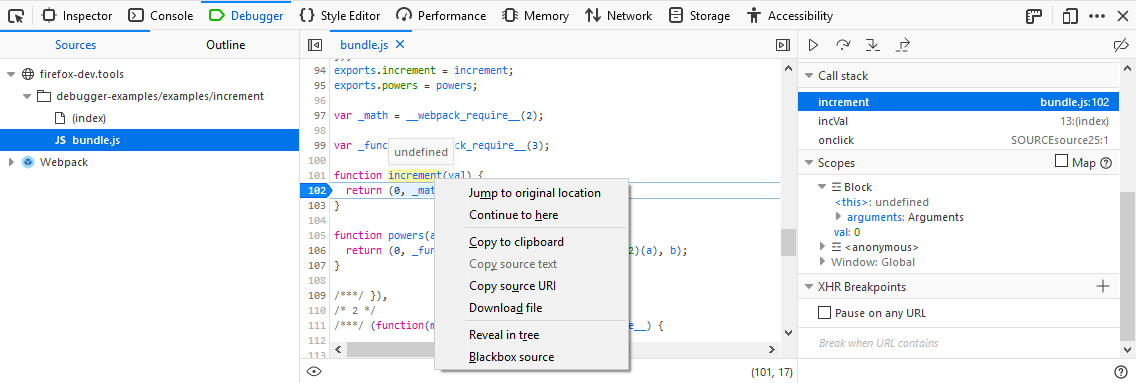Click the editor vertical scrollbar thumb
Viewport: 1136px width, 383px height.
pyautogui.click(x=788, y=242)
